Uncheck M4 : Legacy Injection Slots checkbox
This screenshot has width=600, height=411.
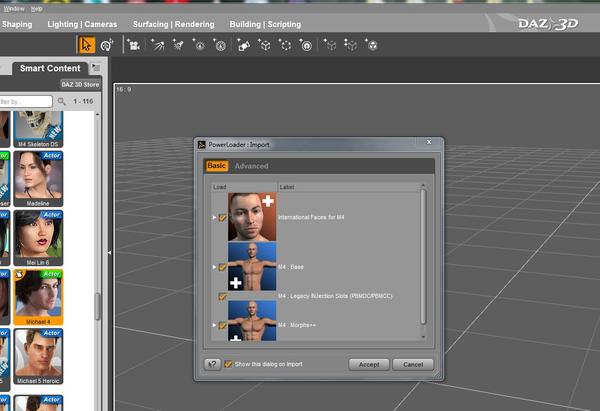click(222, 296)
